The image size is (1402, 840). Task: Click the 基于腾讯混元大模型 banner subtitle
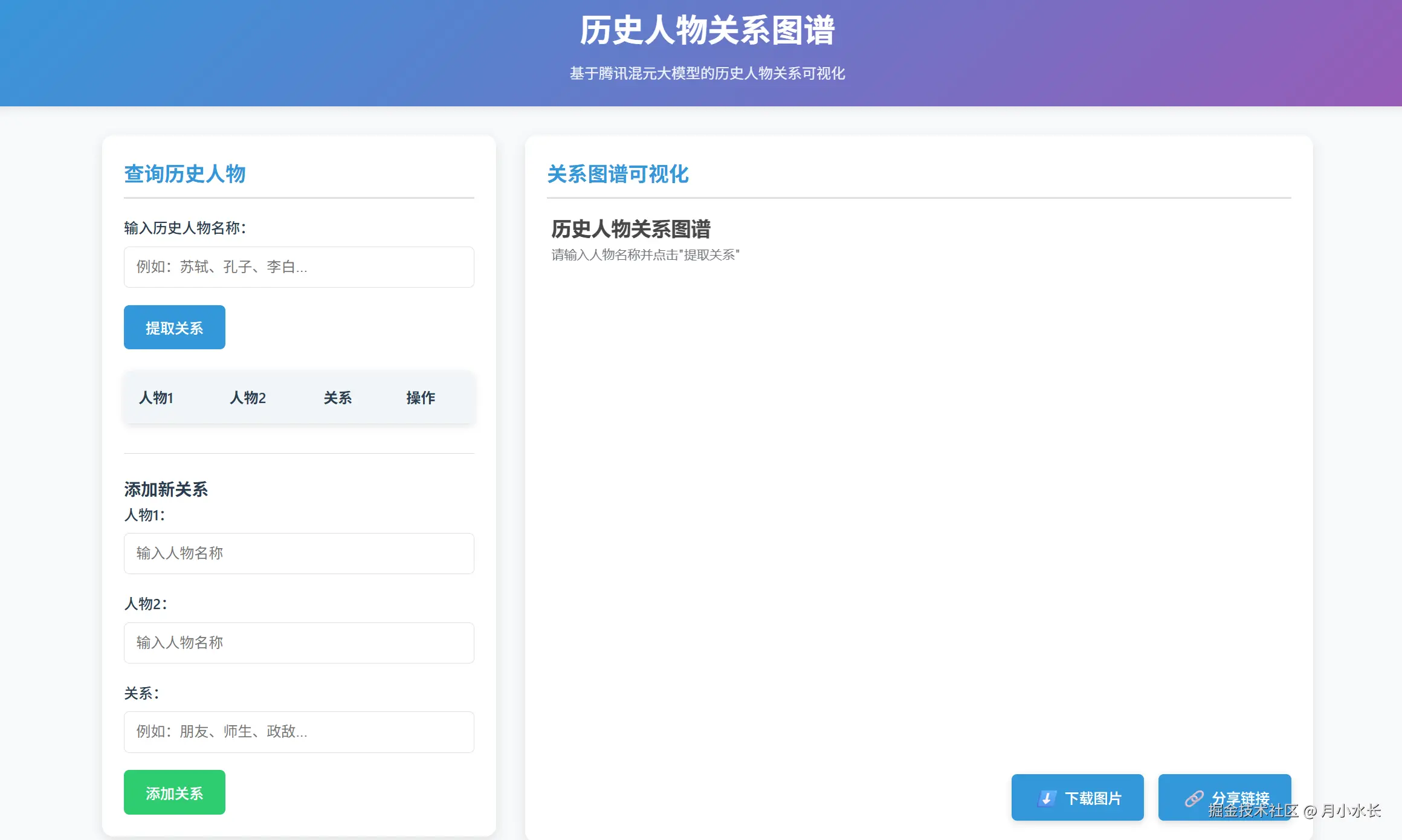[x=707, y=74]
